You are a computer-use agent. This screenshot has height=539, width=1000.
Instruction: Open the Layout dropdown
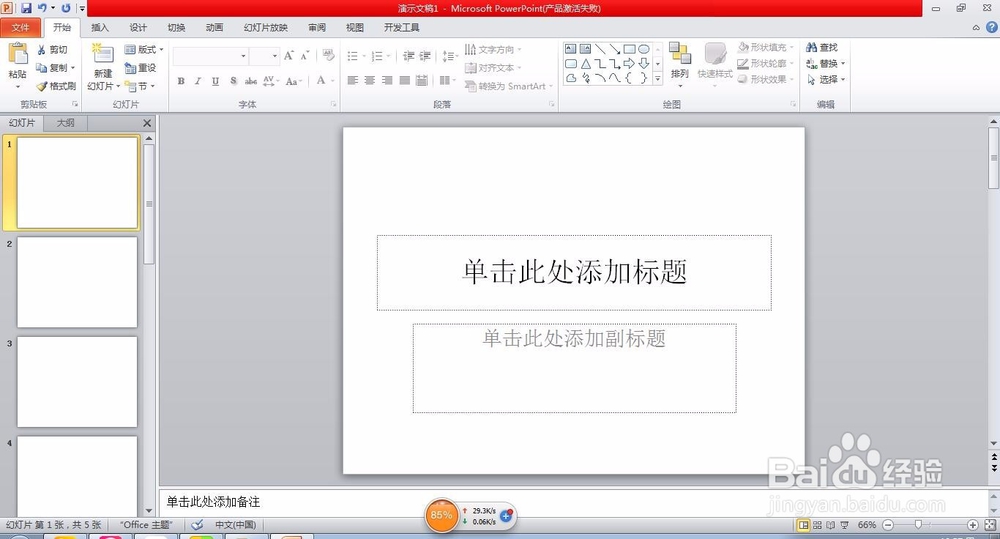143,50
